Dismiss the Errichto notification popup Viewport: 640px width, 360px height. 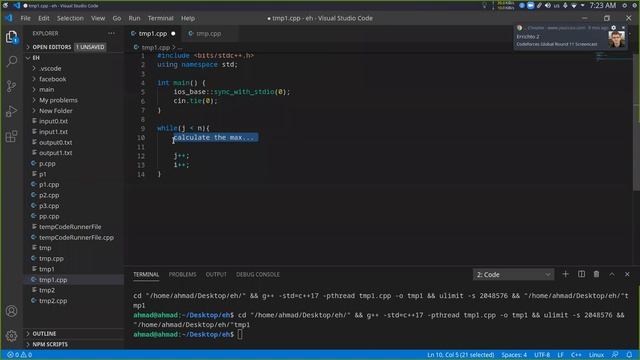pyautogui.click(x=623, y=28)
